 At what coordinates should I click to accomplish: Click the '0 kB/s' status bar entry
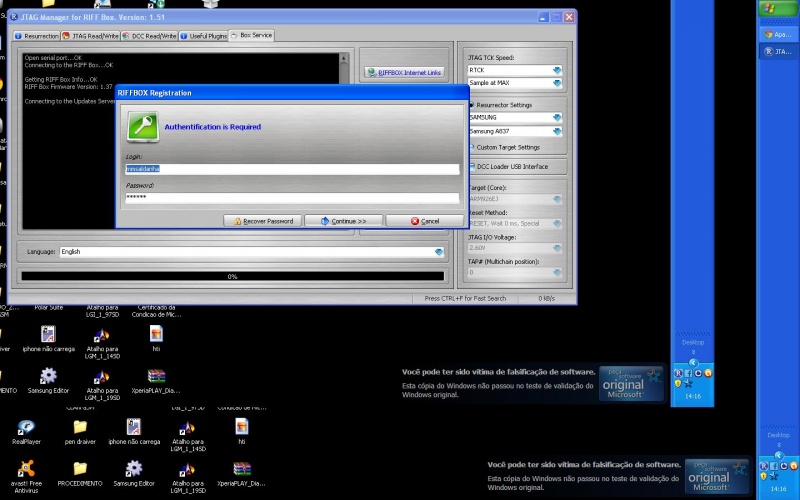(546, 298)
